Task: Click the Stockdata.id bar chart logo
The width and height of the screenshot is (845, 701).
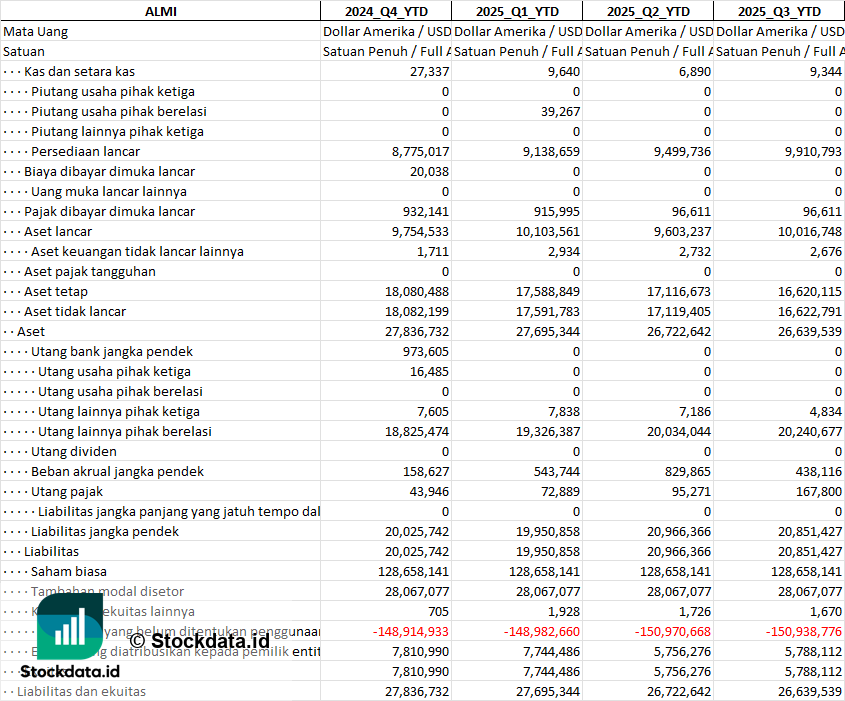Action: pyautogui.click(x=70, y=628)
